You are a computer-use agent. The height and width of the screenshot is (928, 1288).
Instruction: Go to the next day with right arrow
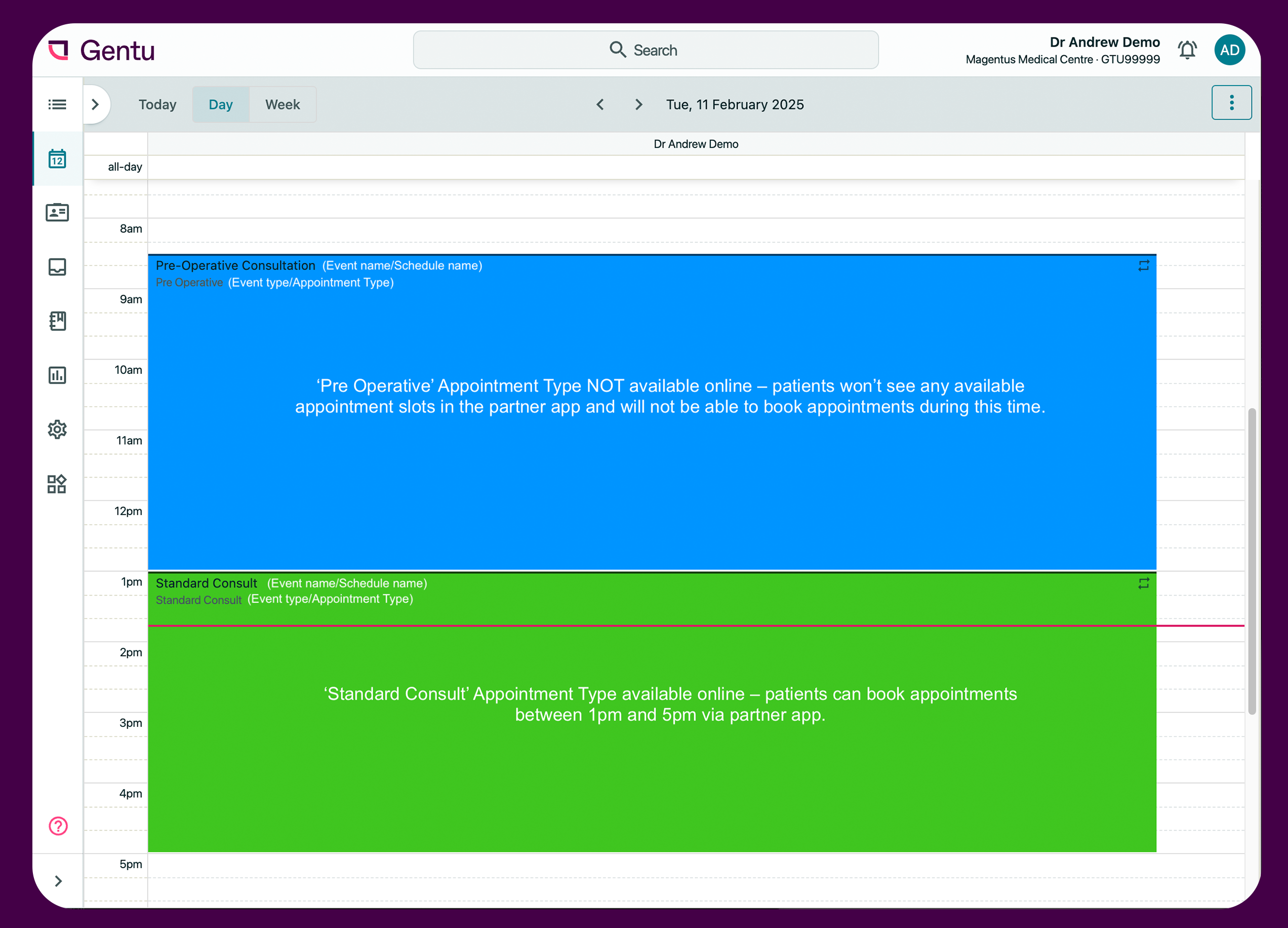[638, 104]
